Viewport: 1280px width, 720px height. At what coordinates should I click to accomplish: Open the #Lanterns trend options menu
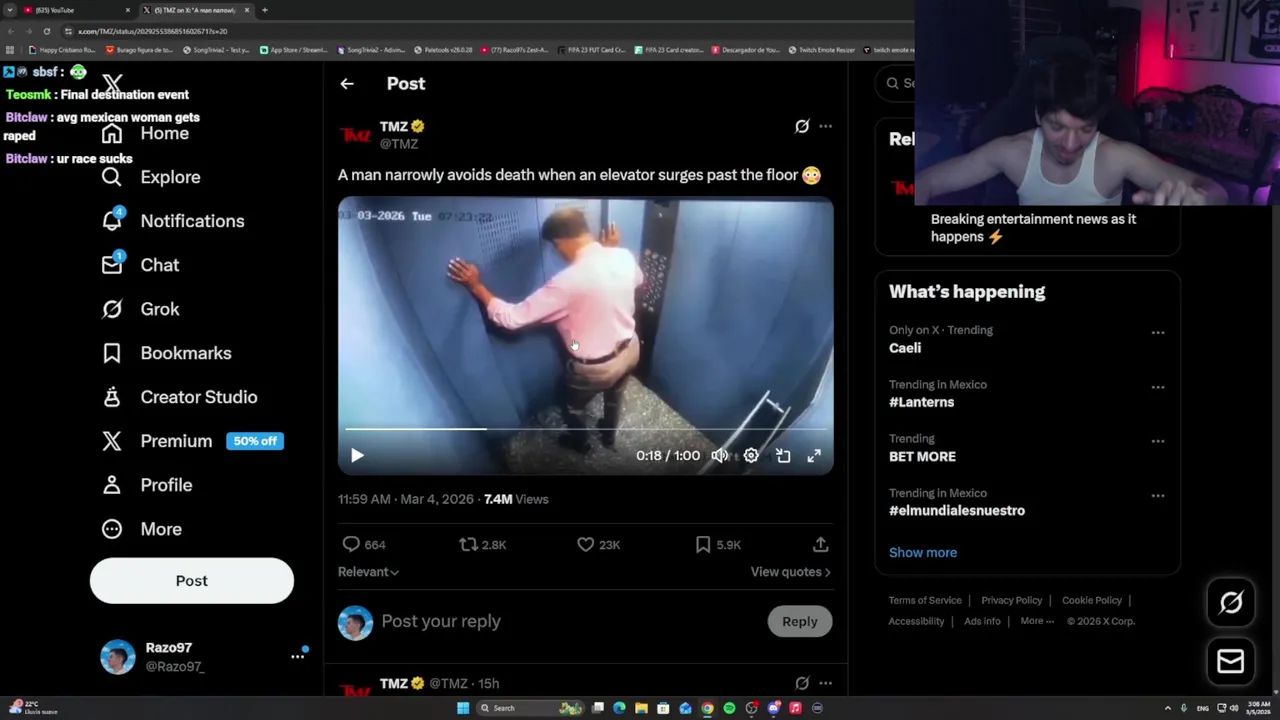coord(1158,387)
